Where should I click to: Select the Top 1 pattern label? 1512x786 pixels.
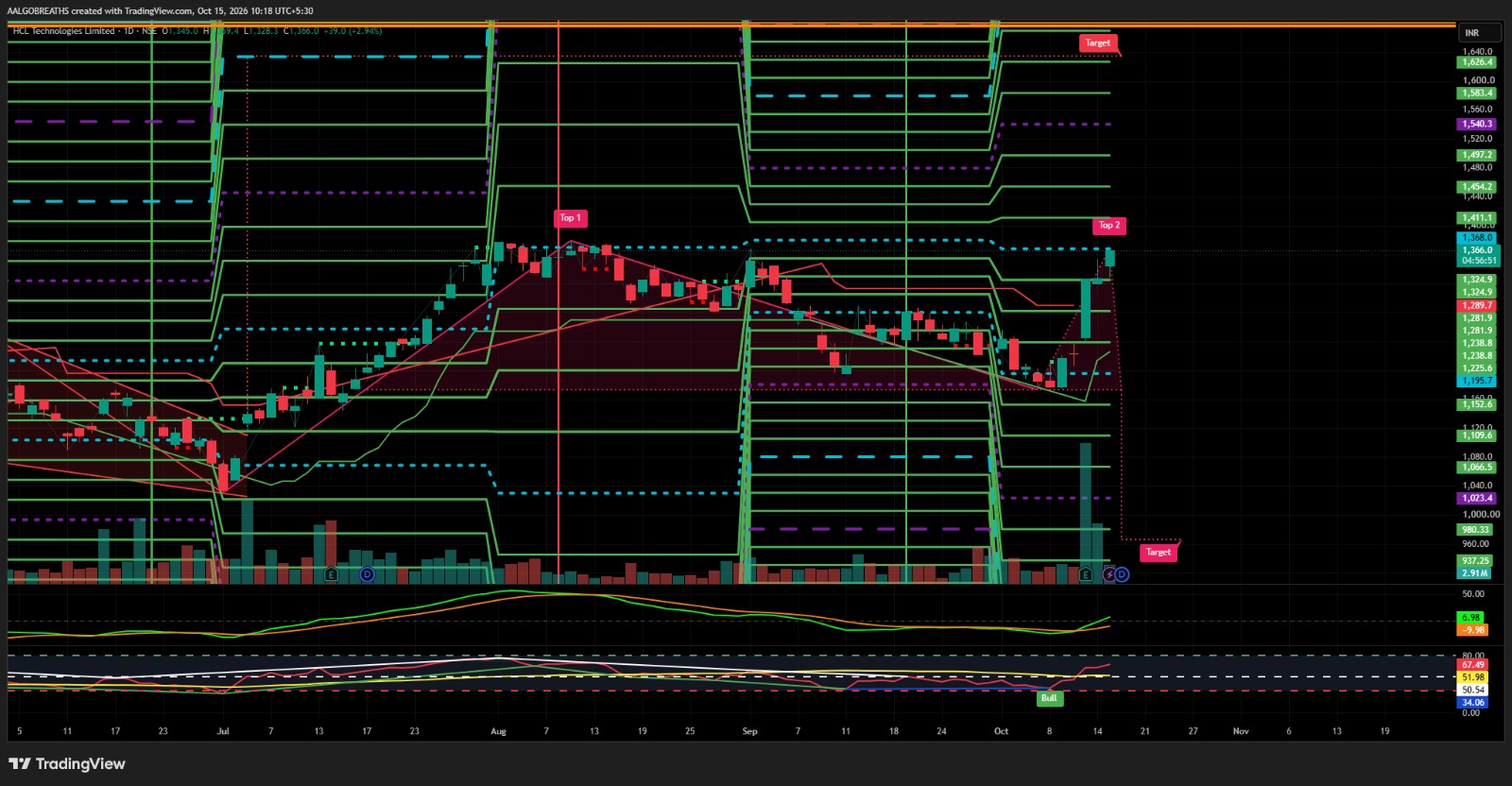pos(570,218)
